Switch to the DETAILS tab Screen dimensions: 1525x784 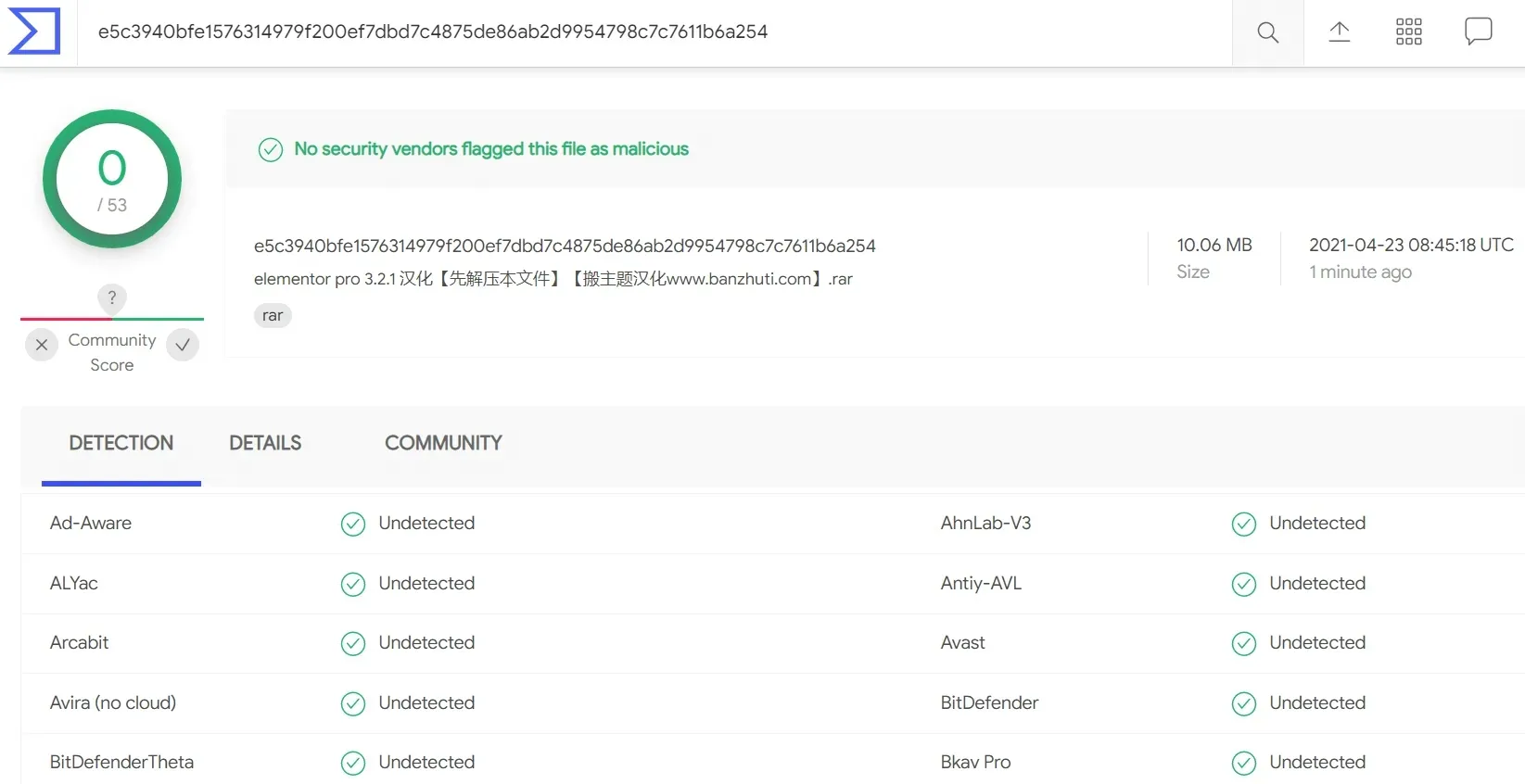click(x=265, y=443)
